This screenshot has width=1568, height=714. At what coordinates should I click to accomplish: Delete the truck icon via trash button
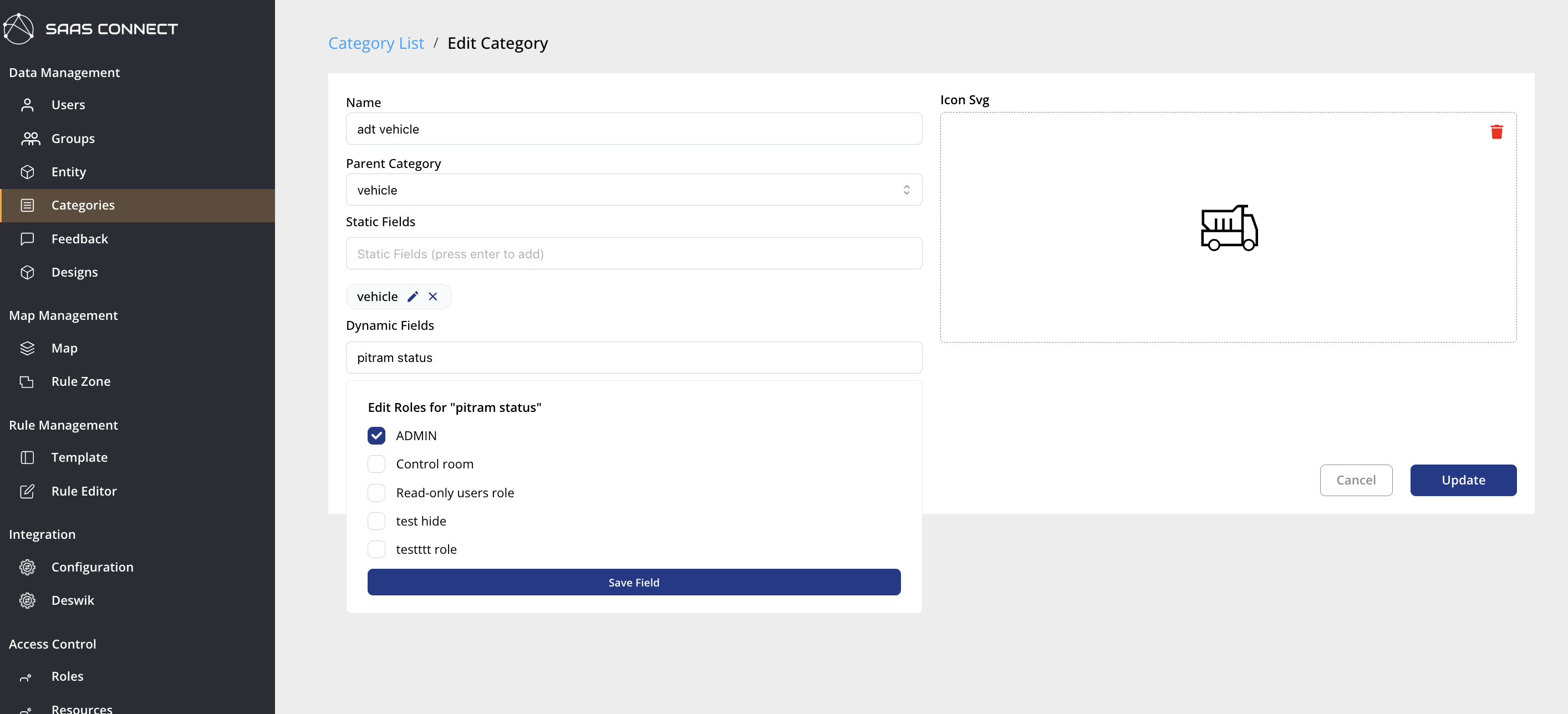(x=1498, y=131)
